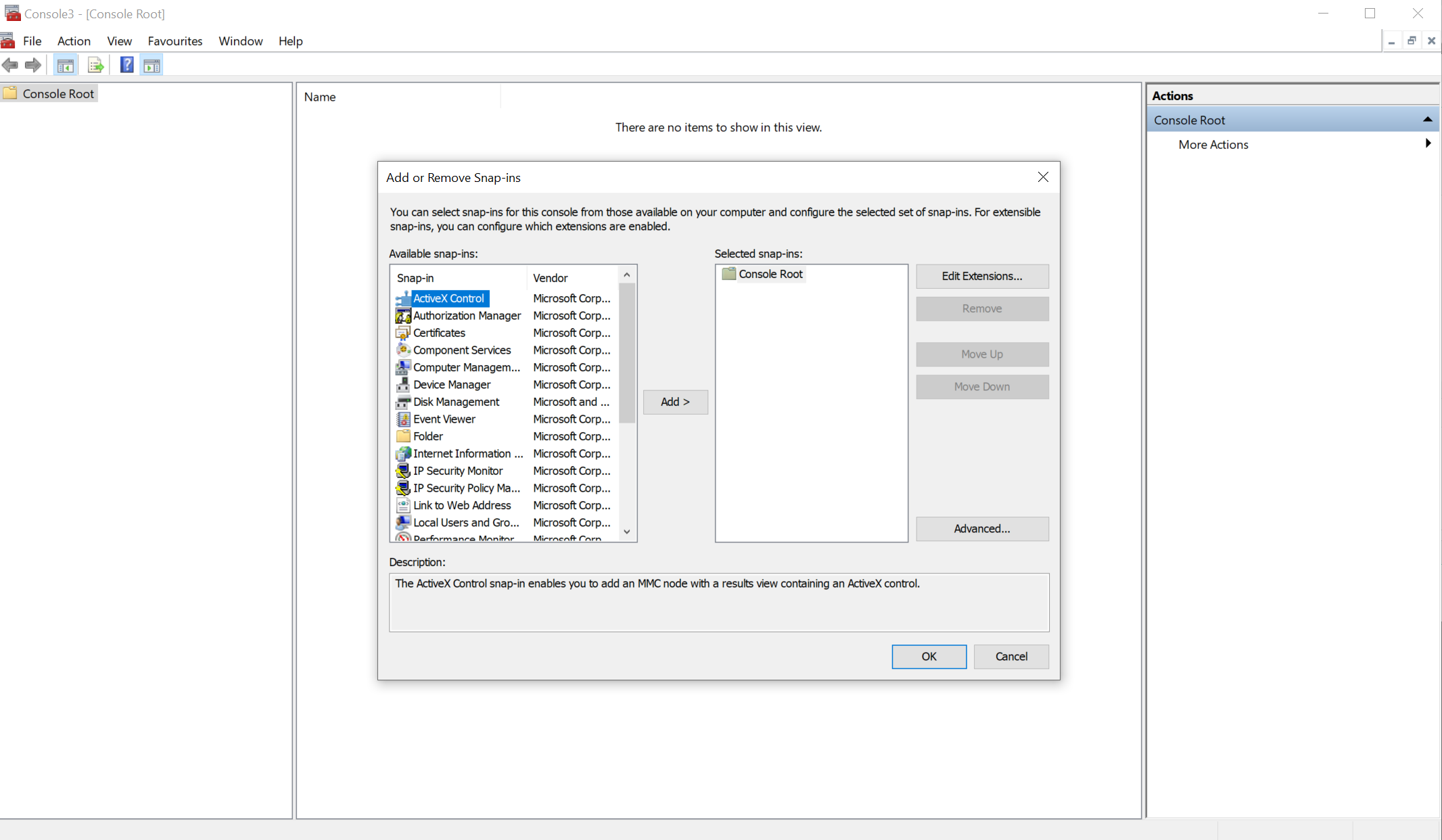The height and width of the screenshot is (840, 1442).
Task: Select Disk Management in available snap-ins
Action: pyautogui.click(x=456, y=402)
